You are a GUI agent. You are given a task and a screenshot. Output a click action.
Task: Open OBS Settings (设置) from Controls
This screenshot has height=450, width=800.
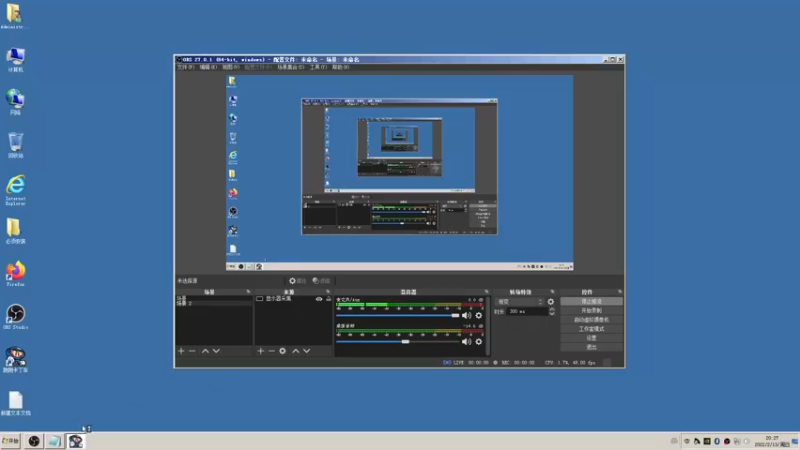(x=591, y=338)
